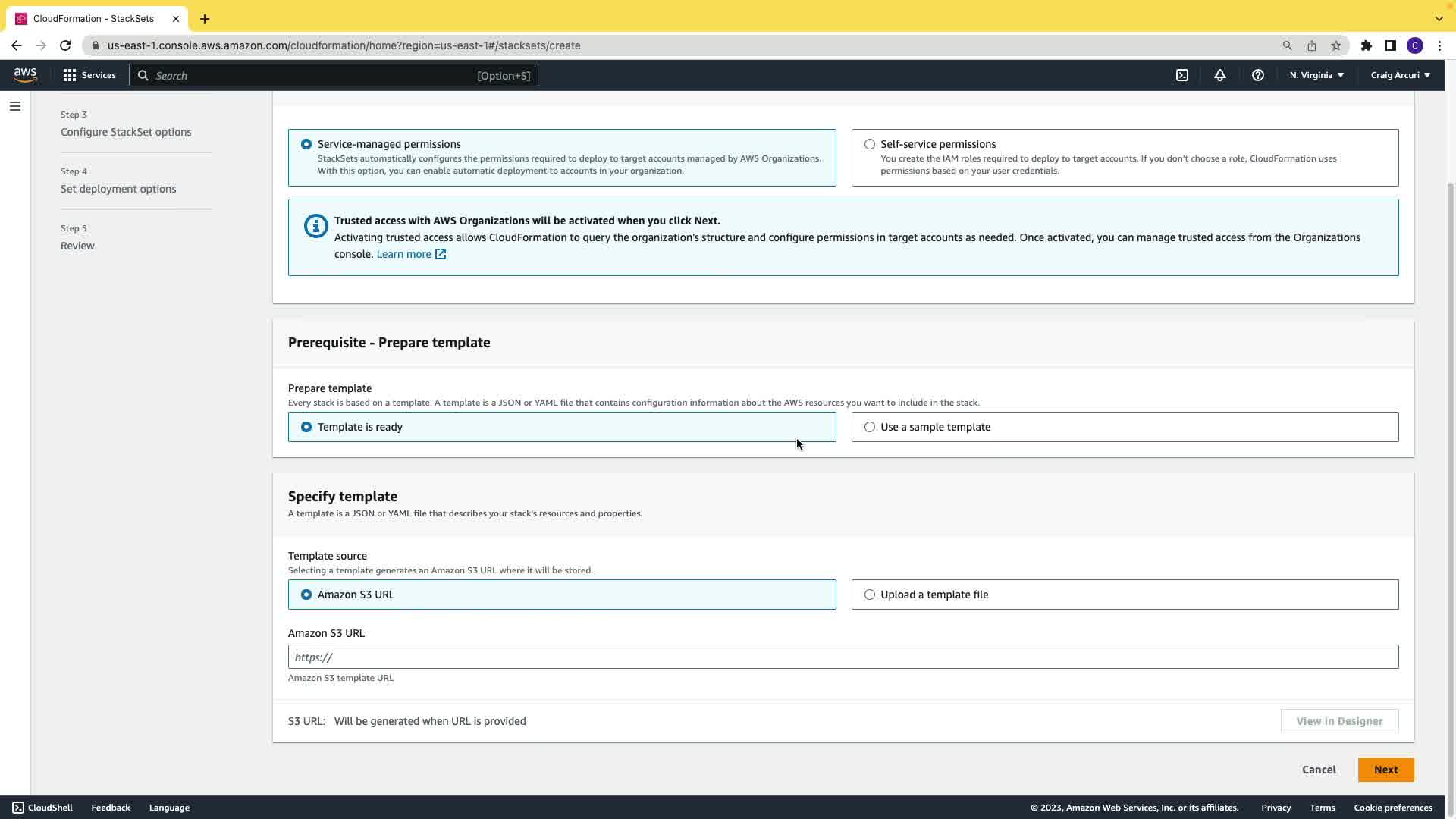Image resolution: width=1456 pixels, height=819 pixels.
Task: Choose Use a sample template option
Action: click(870, 427)
